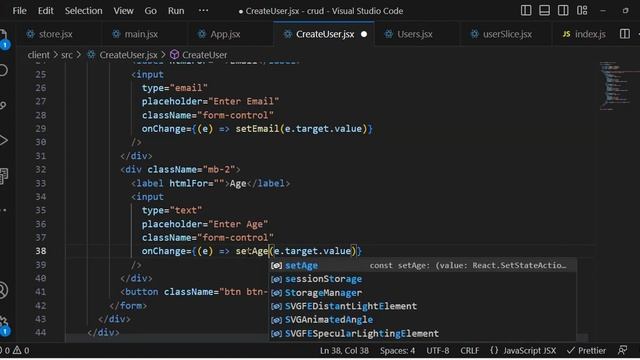Select sessionStorage autocomplete suggestion
The height and width of the screenshot is (360, 640).
click(x=423, y=279)
